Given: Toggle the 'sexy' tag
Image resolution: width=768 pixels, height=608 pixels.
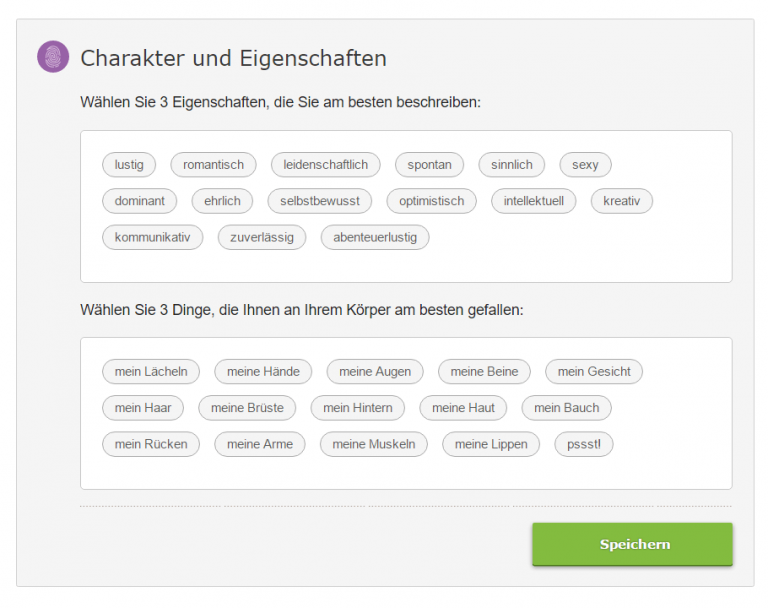Looking at the screenshot, I should tap(585, 165).
